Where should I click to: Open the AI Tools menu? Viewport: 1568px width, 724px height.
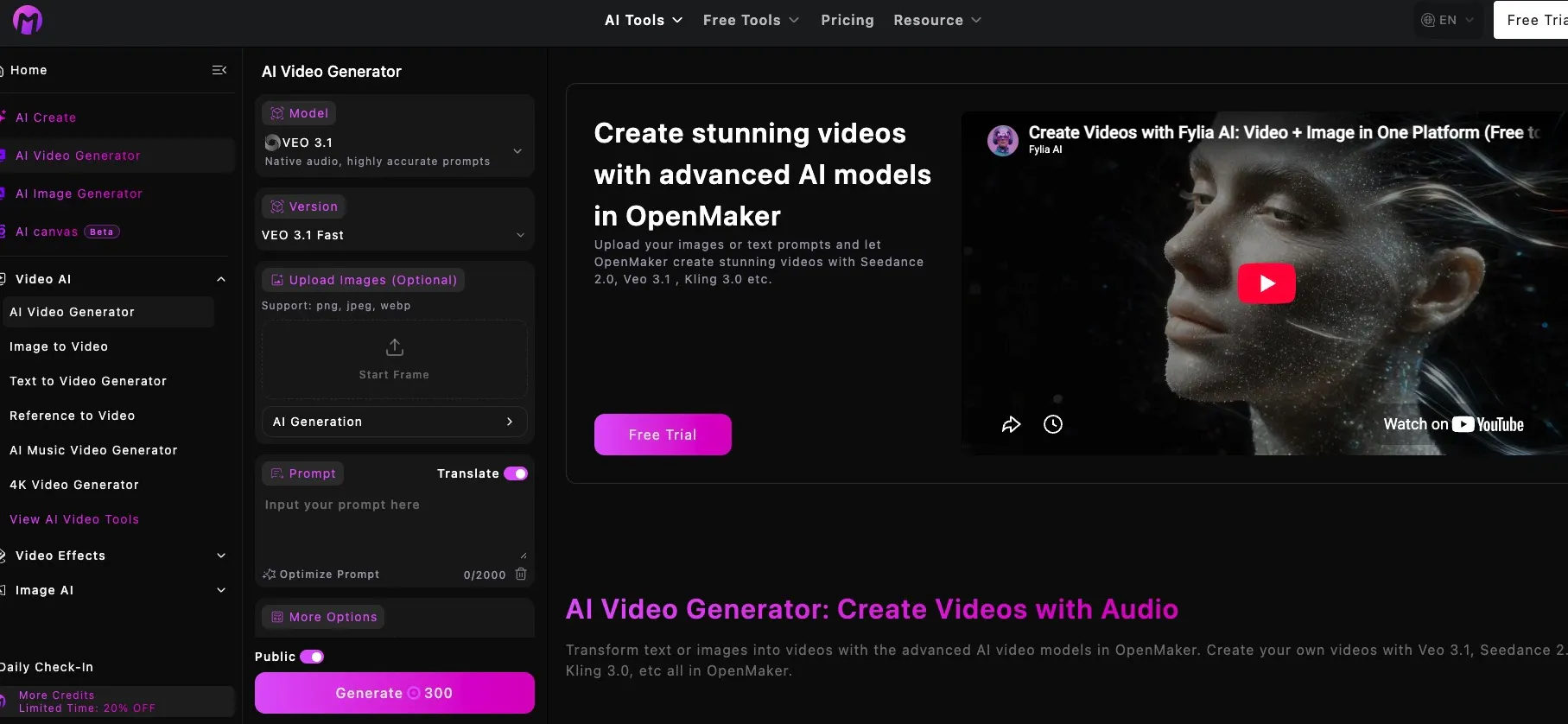[644, 20]
